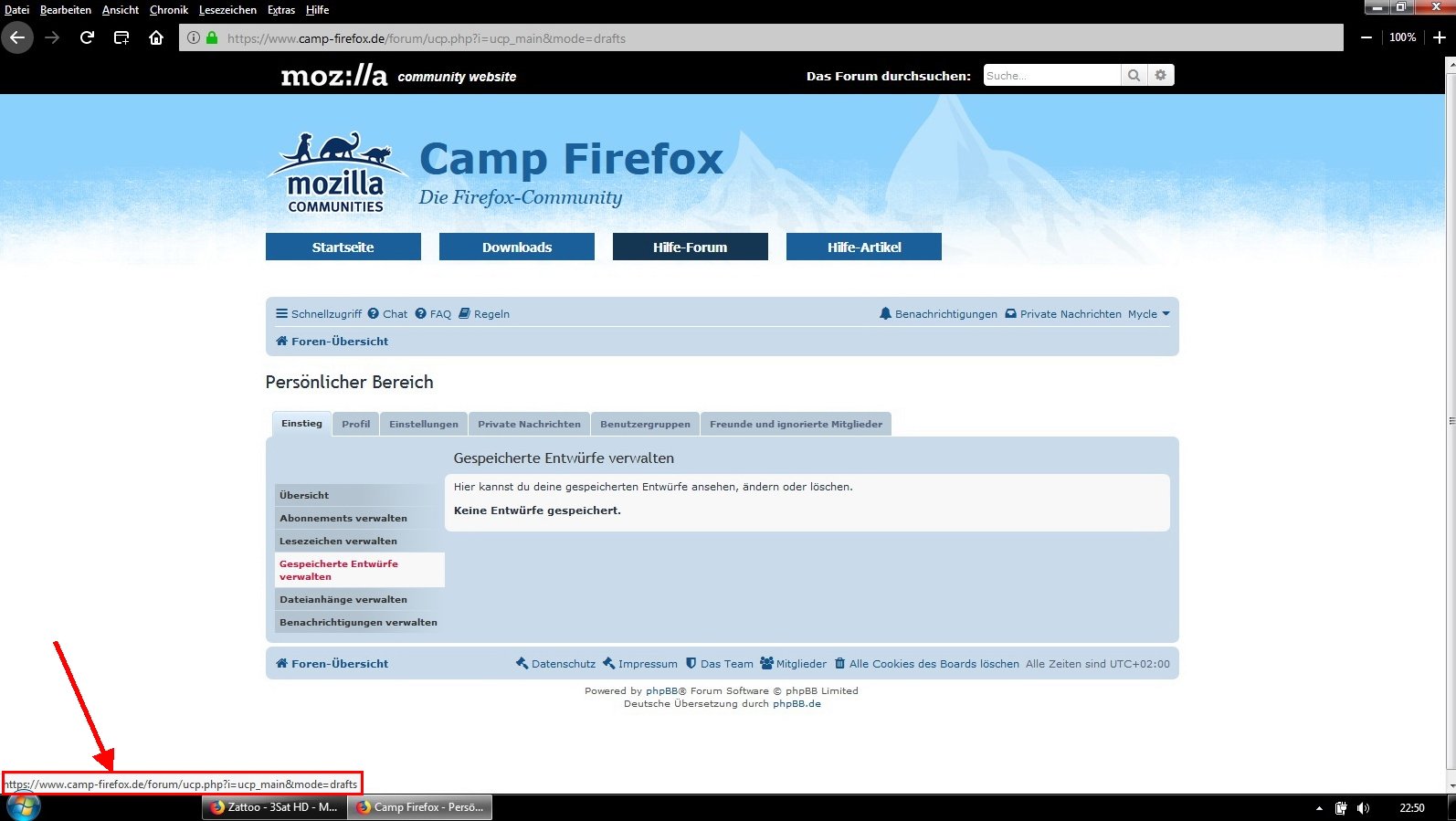The image size is (1456, 821).
Task: Click the page vertical scrollbar
Action: click(x=1450, y=420)
